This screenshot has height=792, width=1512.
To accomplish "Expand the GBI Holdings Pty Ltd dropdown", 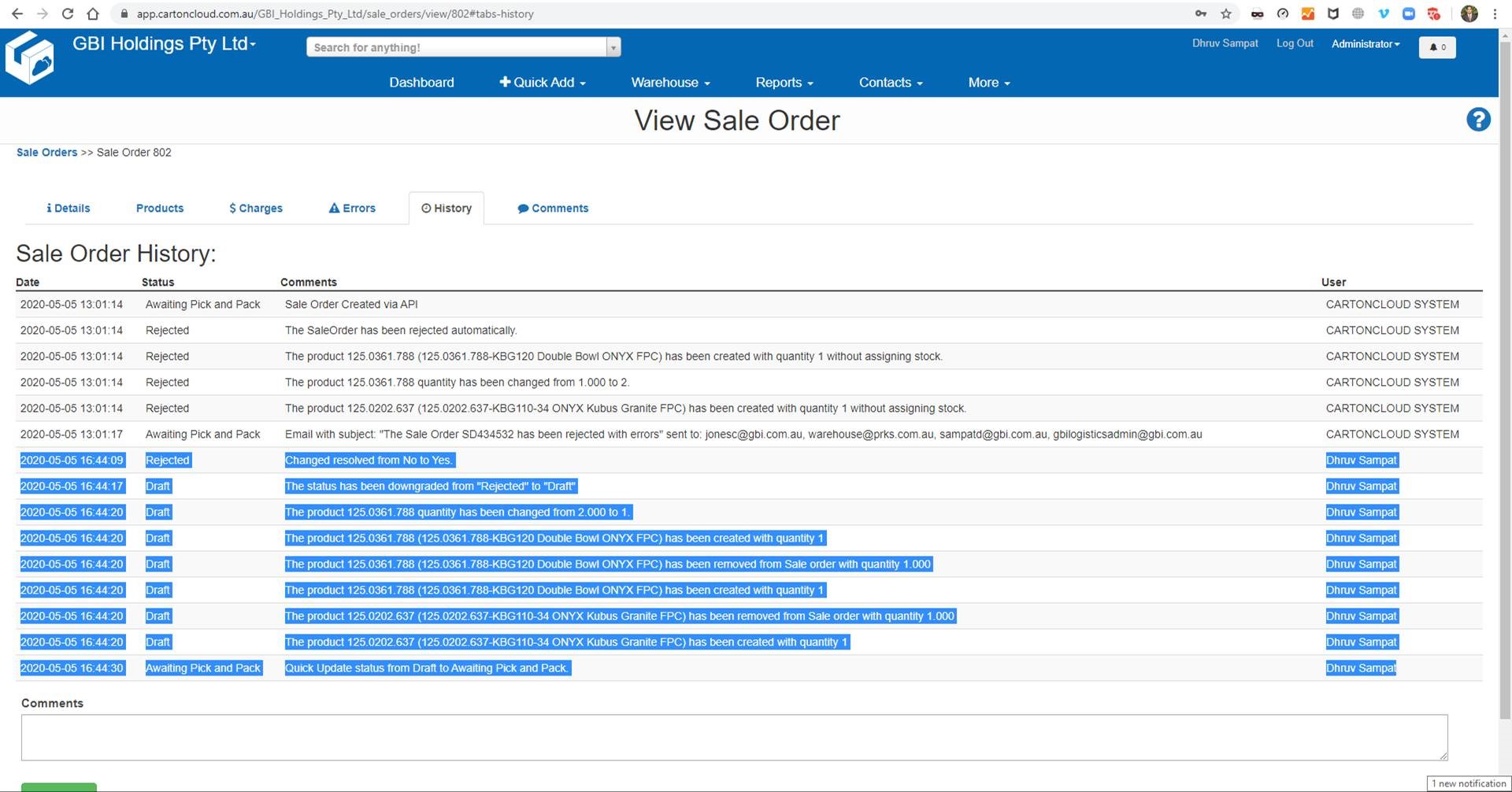I will 164,44.
